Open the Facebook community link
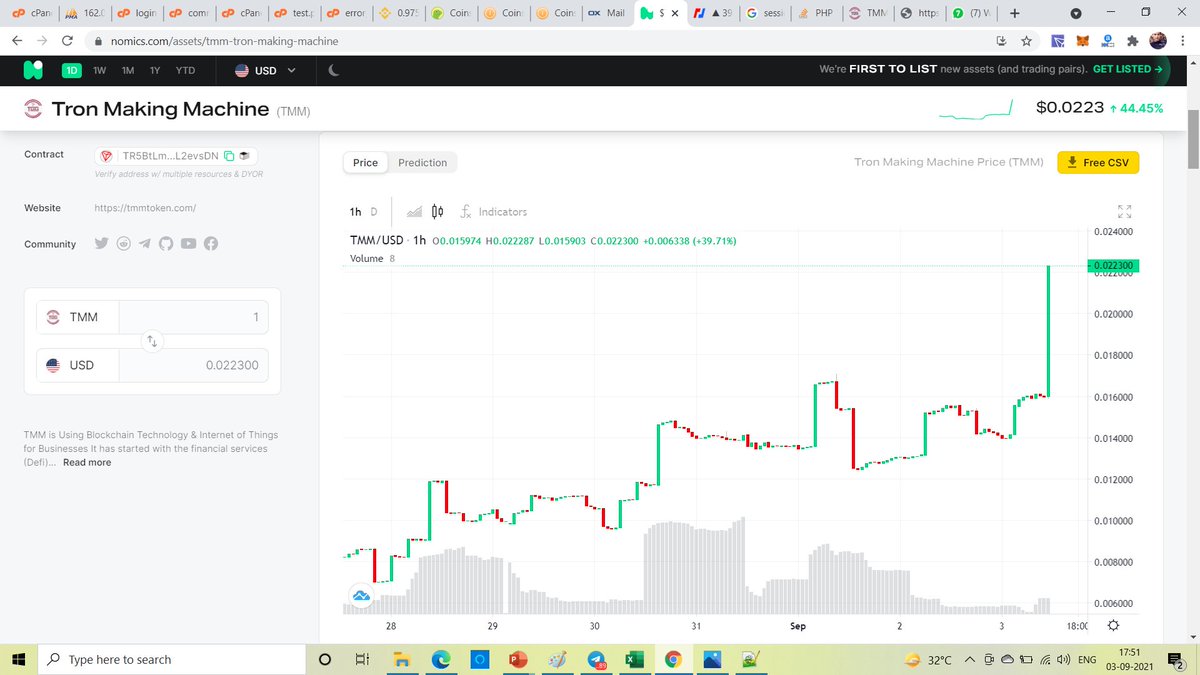1200x675 pixels. [x=211, y=244]
